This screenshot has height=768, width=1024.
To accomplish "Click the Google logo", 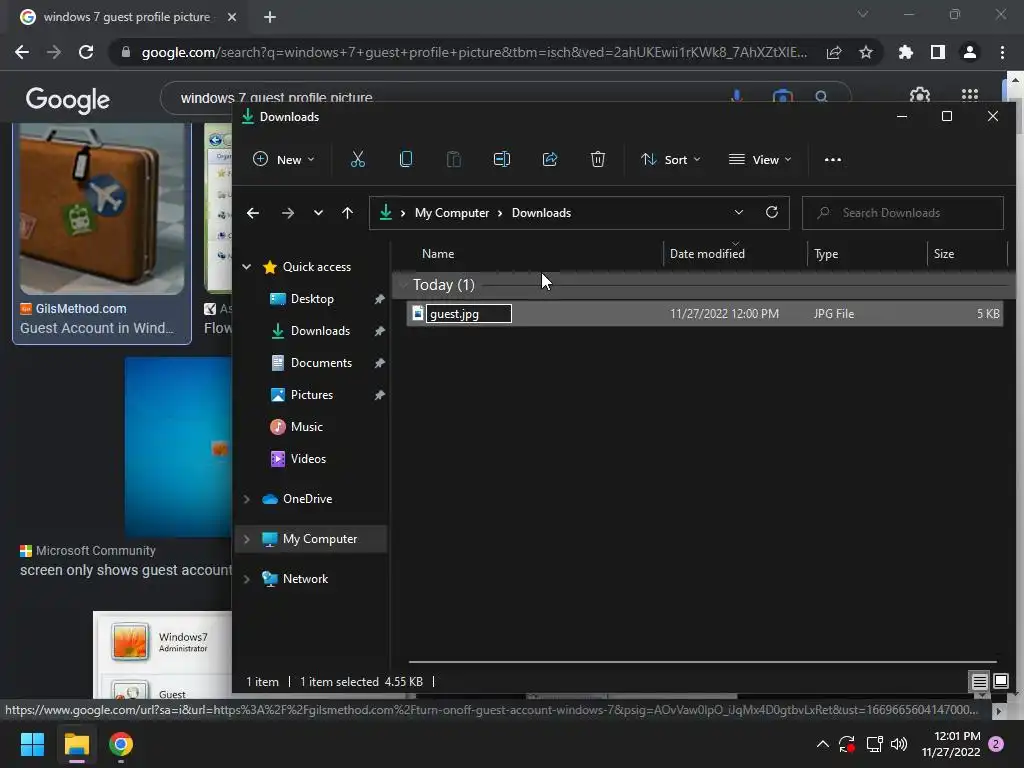I will coord(67,99).
